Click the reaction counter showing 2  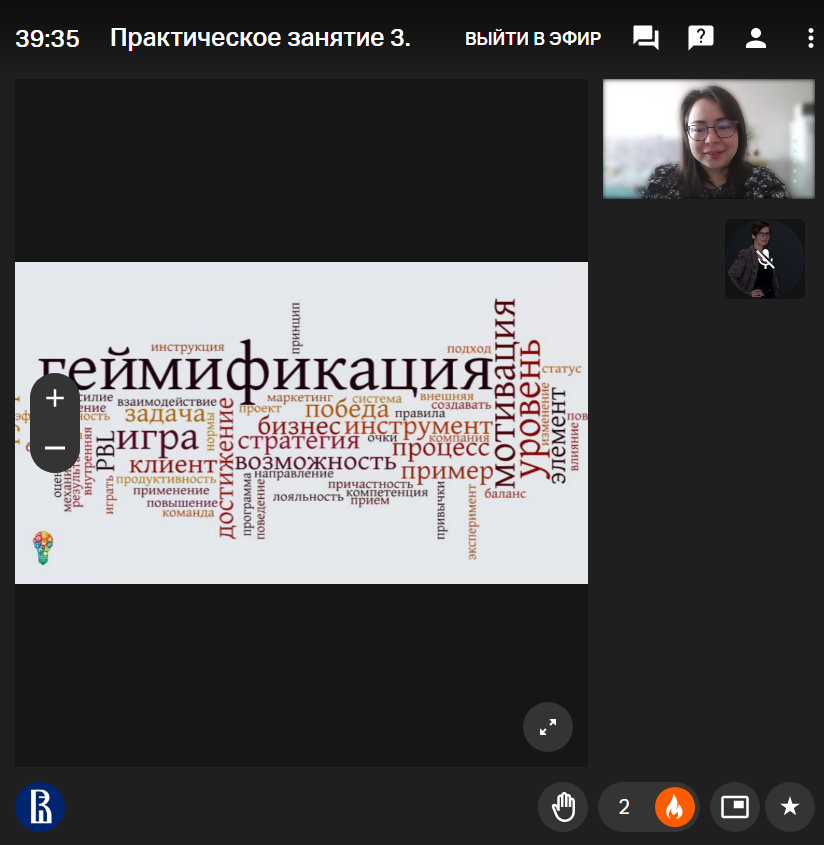point(624,807)
